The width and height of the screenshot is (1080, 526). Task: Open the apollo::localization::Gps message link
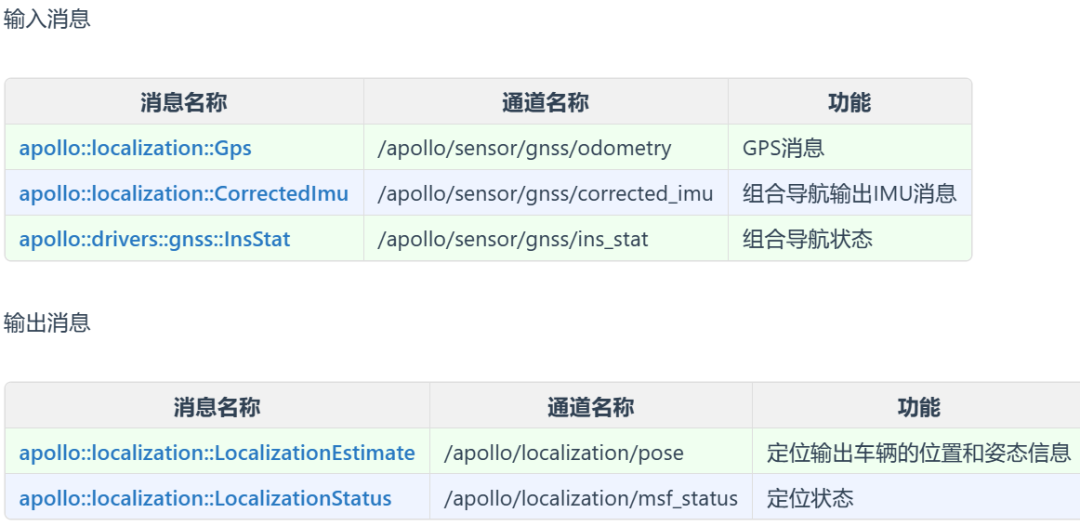pyautogui.click(x=135, y=148)
